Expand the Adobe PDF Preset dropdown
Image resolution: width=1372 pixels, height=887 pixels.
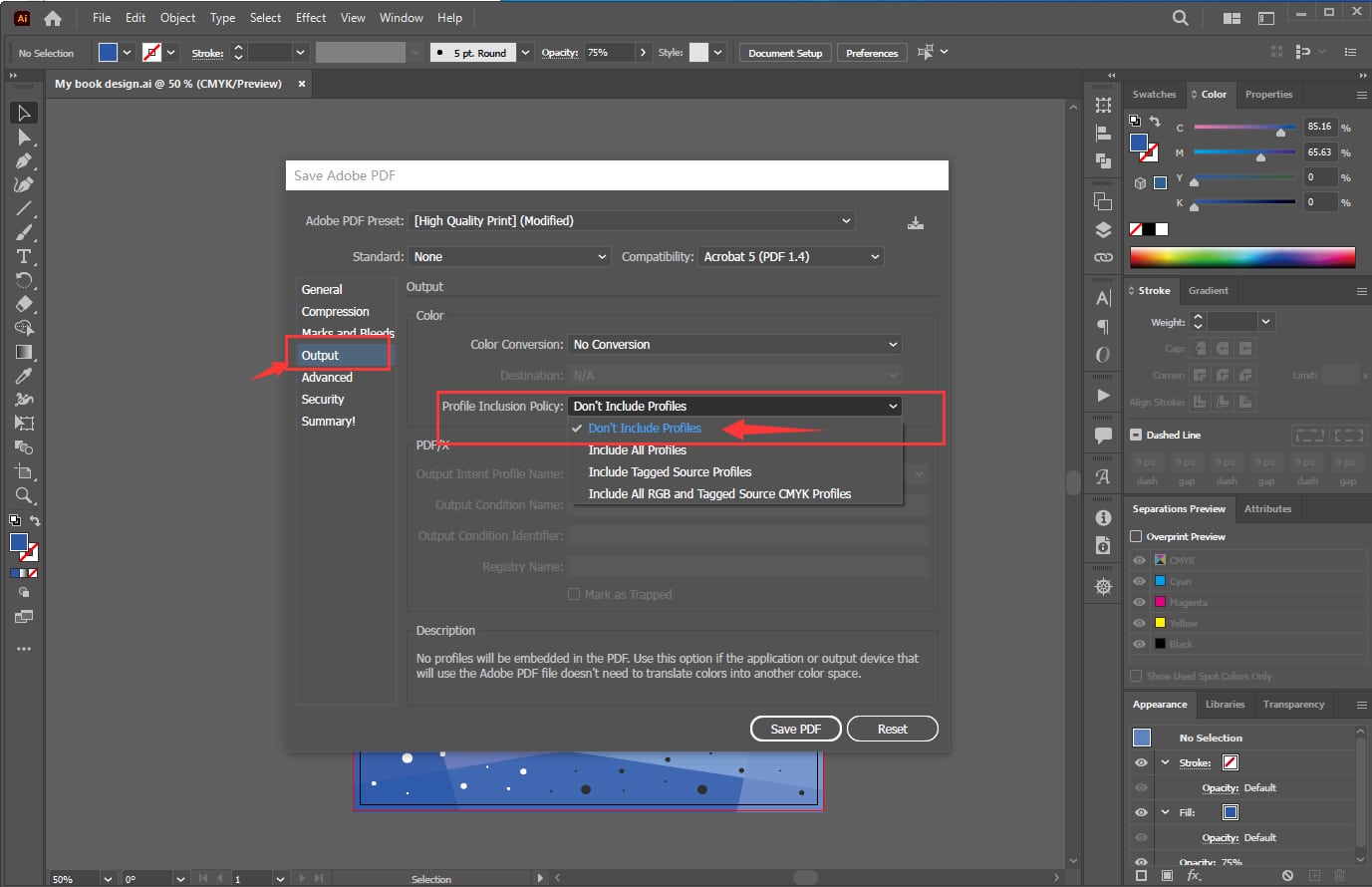coord(633,221)
